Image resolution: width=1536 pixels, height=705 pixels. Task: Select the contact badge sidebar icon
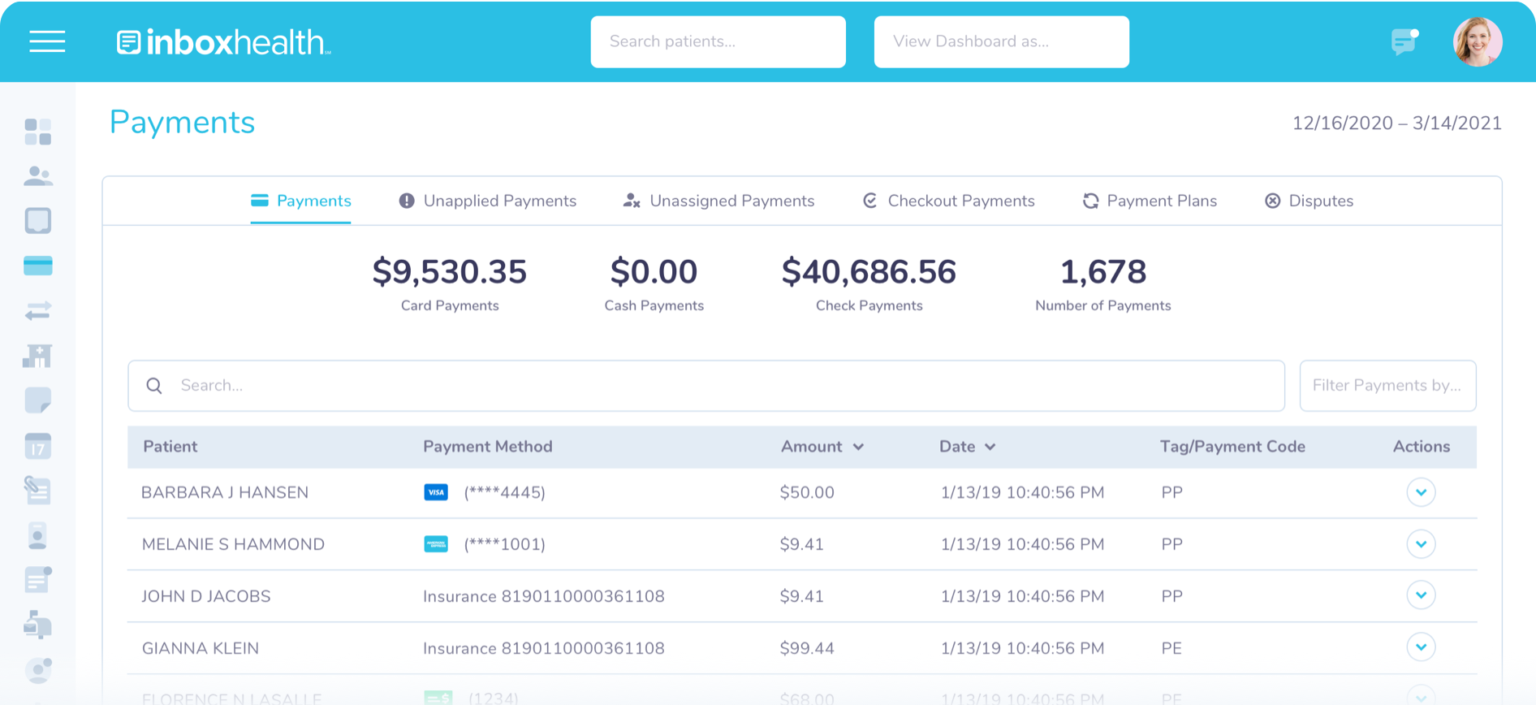click(x=38, y=535)
